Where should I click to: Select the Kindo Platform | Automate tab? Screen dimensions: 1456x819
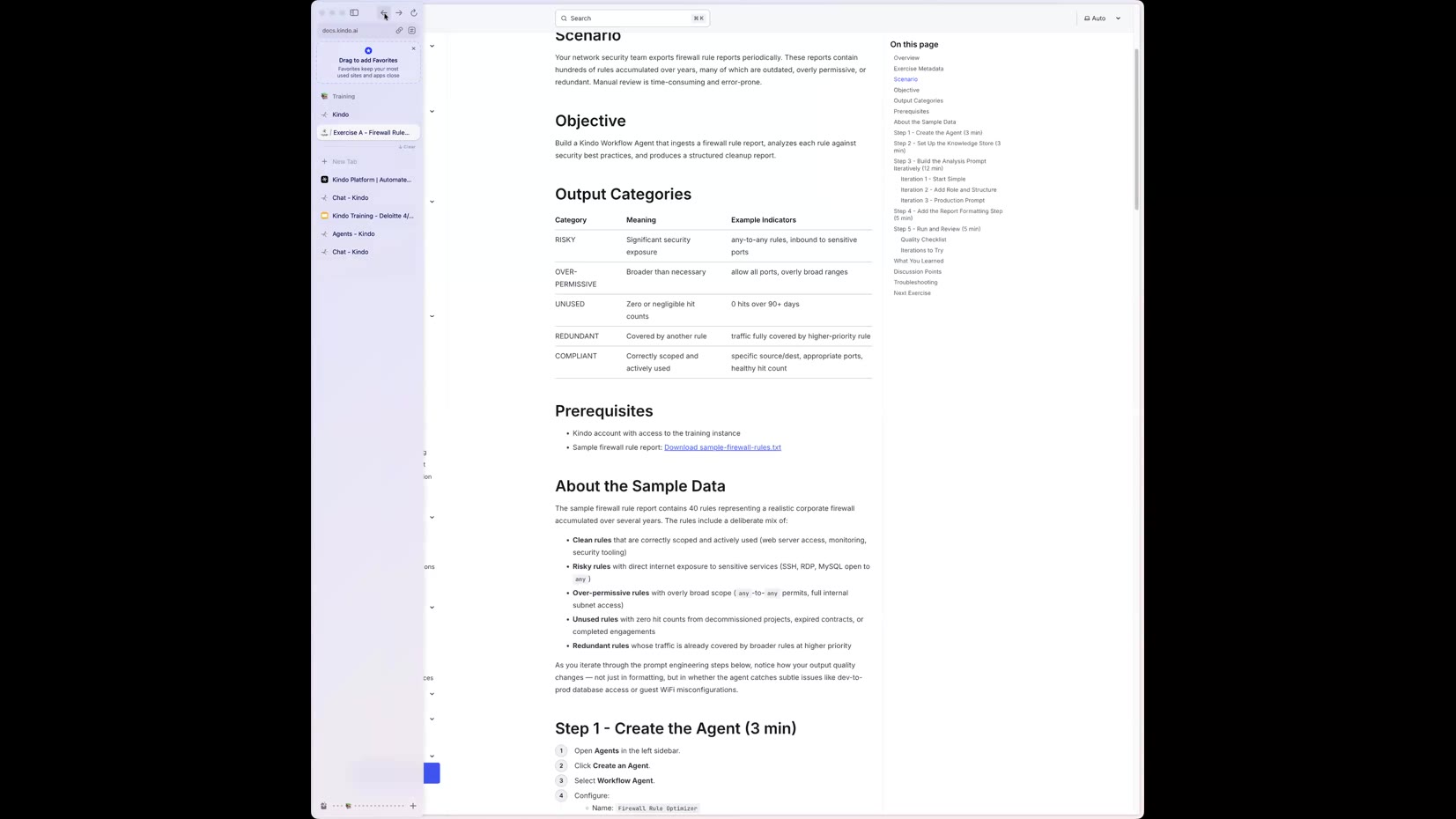tap(368, 179)
